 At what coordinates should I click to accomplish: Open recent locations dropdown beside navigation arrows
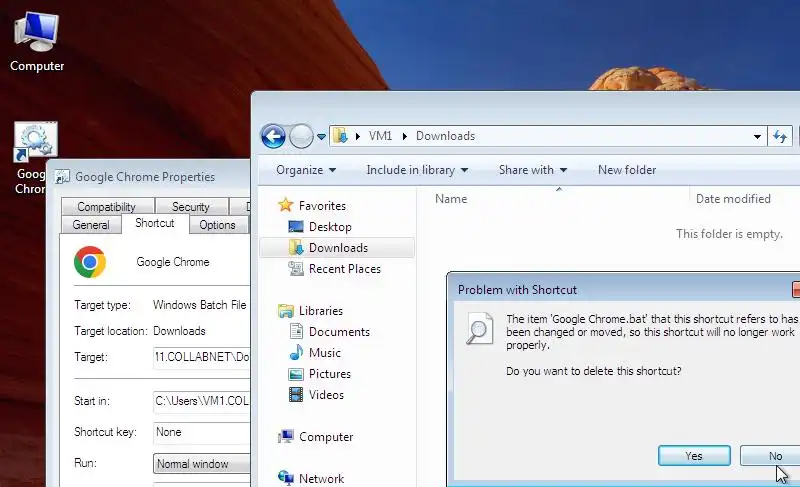tap(321, 137)
